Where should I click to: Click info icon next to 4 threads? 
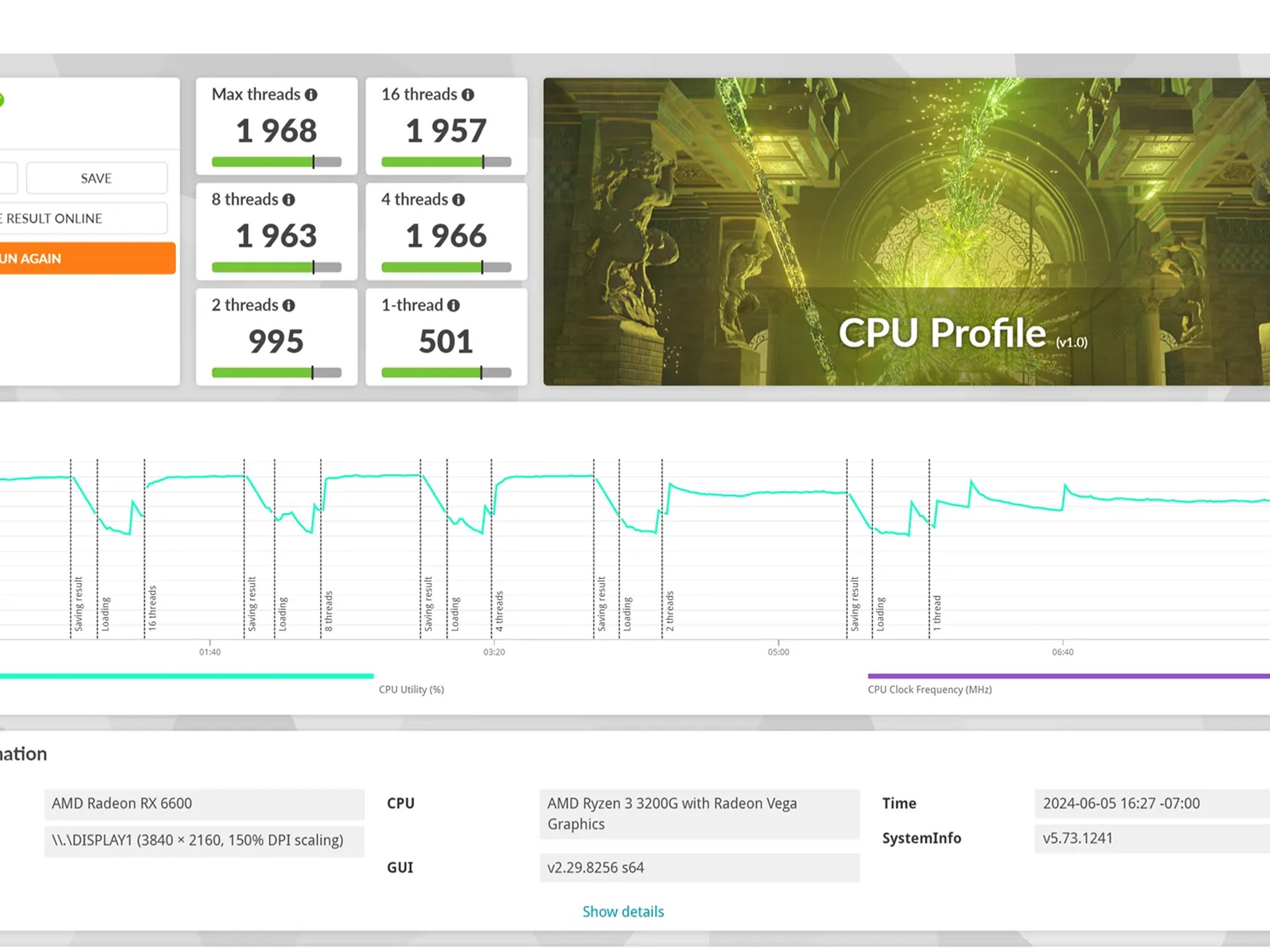pos(458,200)
